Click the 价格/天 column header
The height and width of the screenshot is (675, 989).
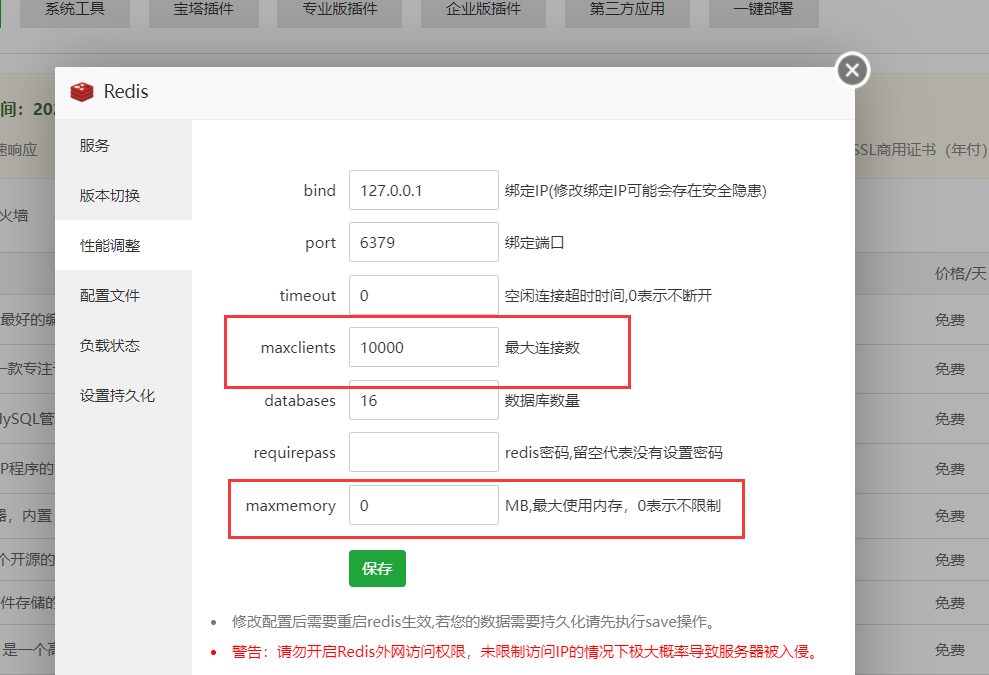coord(960,273)
